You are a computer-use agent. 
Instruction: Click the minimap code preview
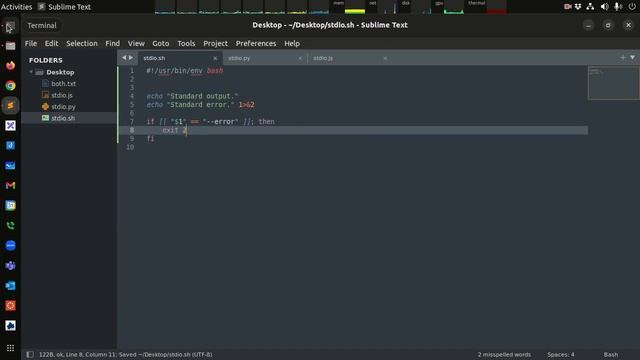613,83
